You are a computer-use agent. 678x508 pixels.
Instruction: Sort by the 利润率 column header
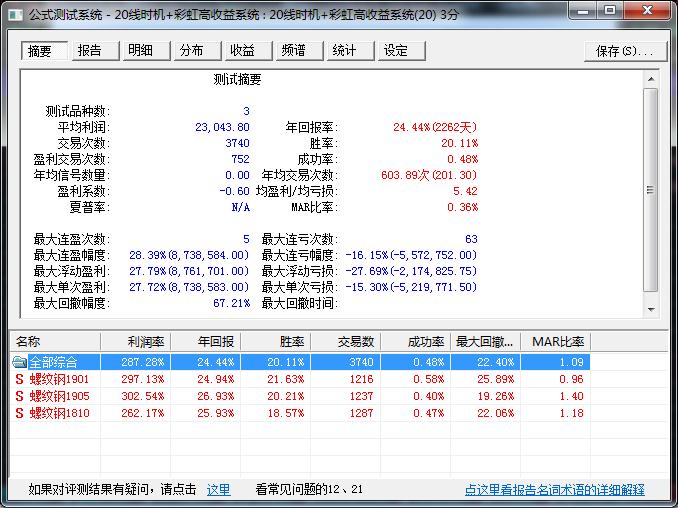136,342
